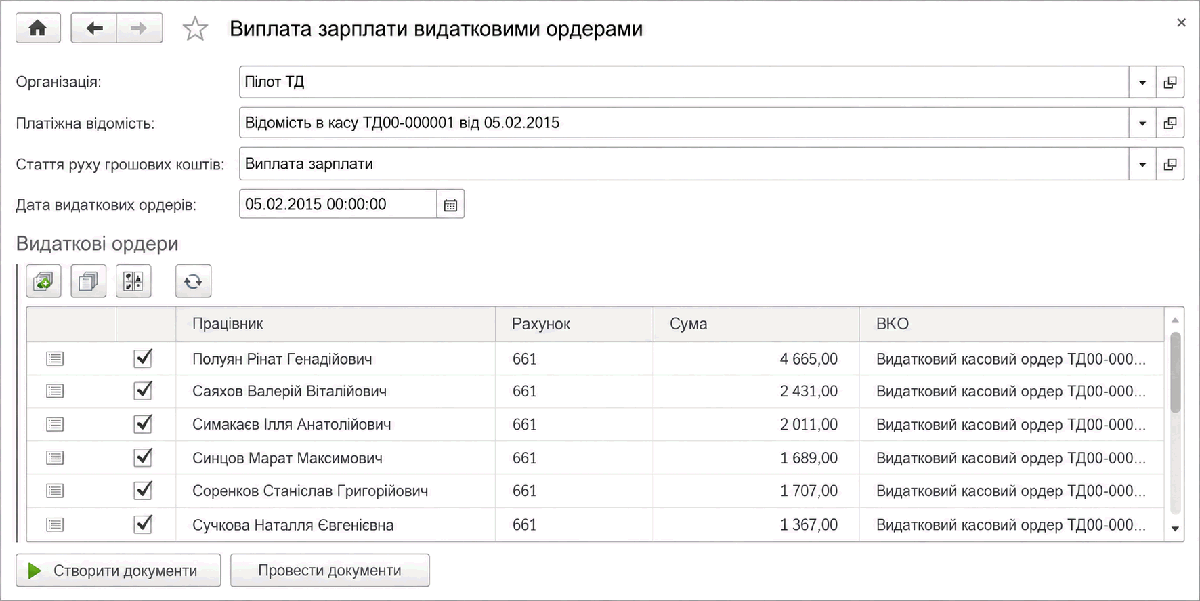This screenshot has width=1200, height=601.
Task: Uncheck the Сучкова Наталля Євгенівна checkbox
Action: (x=143, y=523)
